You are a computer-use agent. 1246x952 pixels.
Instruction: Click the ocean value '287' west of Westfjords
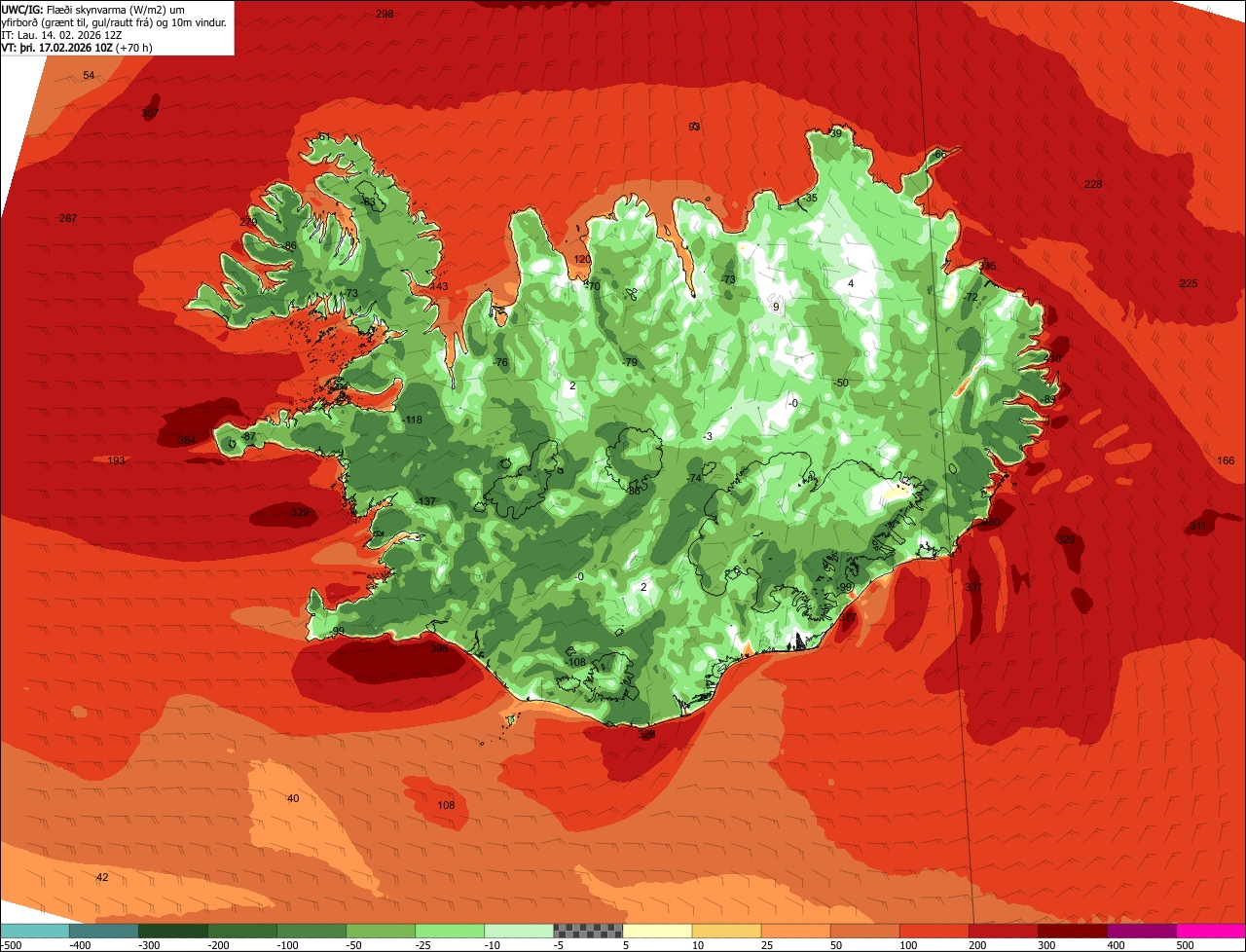68,218
